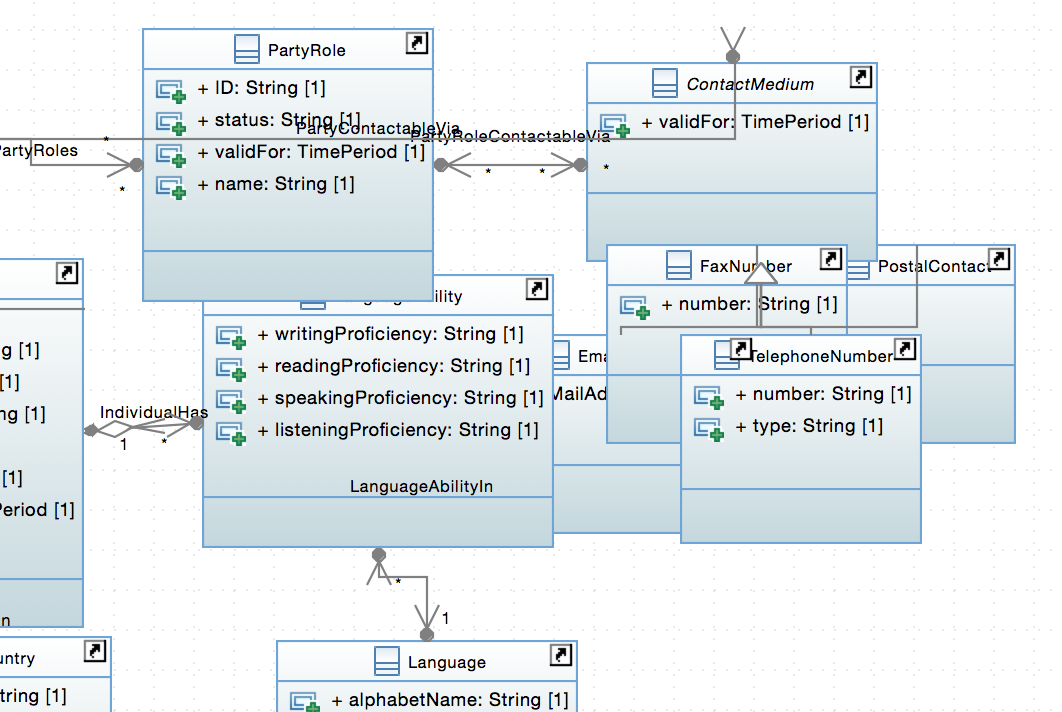Click the attribute icon for ID: String
The width and height of the screenshot is (1062, 712).
(170, 90)
